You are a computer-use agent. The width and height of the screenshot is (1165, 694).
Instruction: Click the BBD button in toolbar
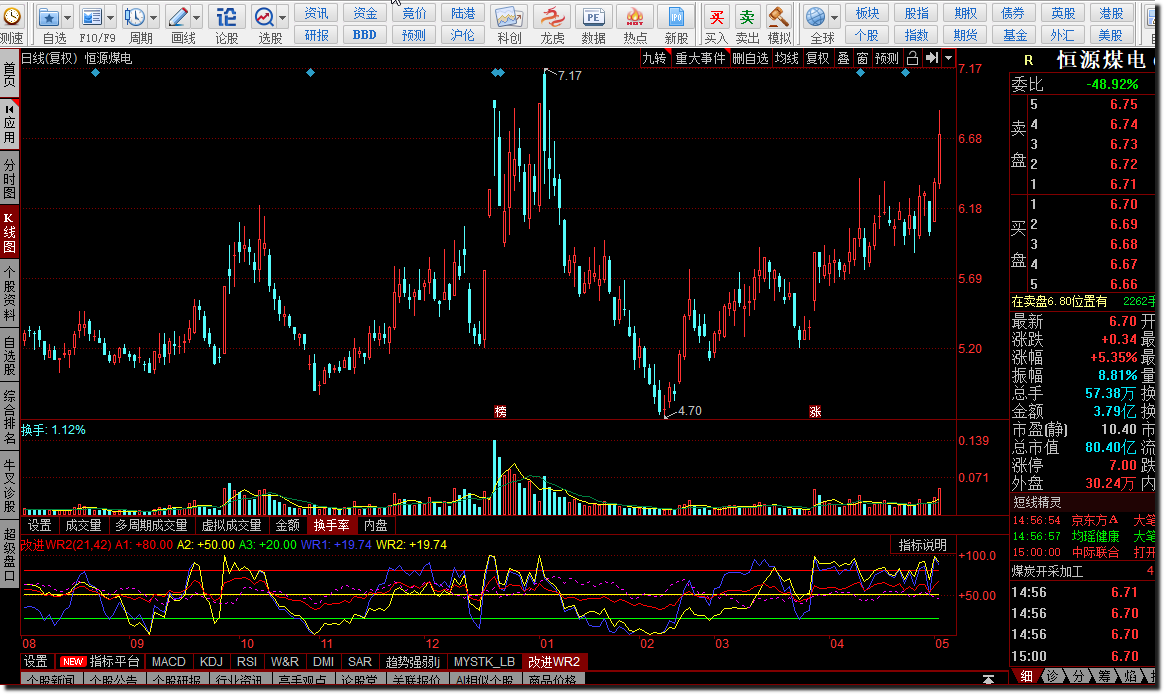(365, 35)
